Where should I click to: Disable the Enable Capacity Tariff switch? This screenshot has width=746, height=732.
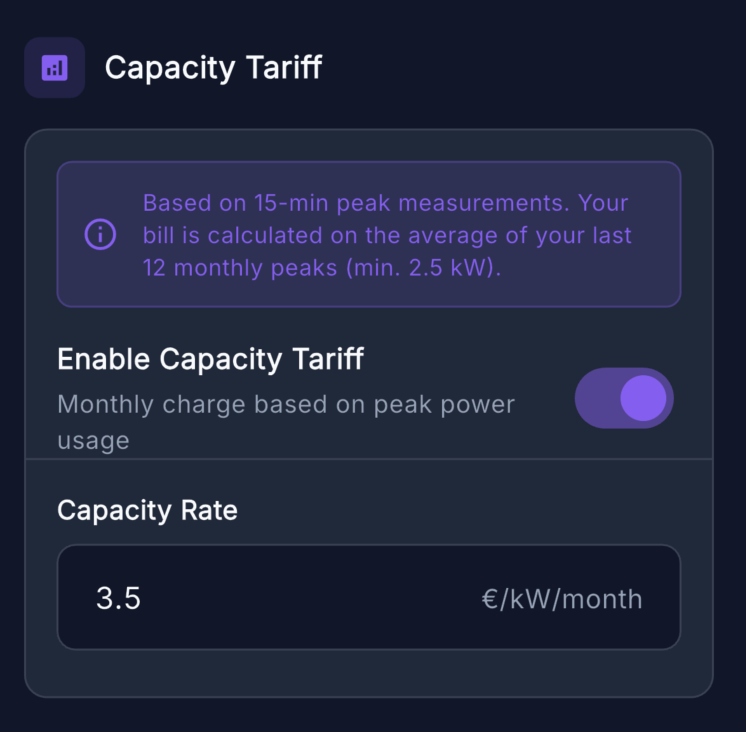point(623,398)
